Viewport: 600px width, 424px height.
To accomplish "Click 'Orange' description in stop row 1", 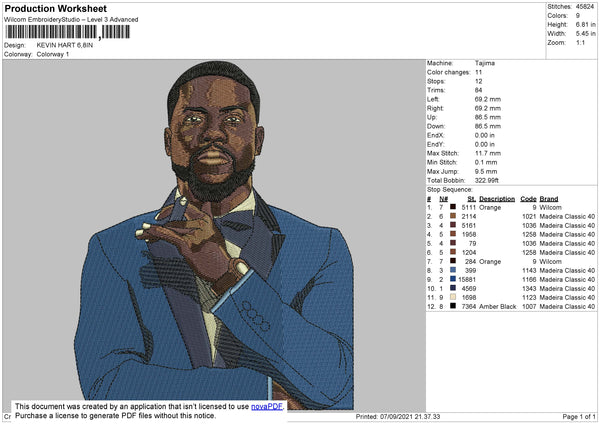I will tap(490, 207).
